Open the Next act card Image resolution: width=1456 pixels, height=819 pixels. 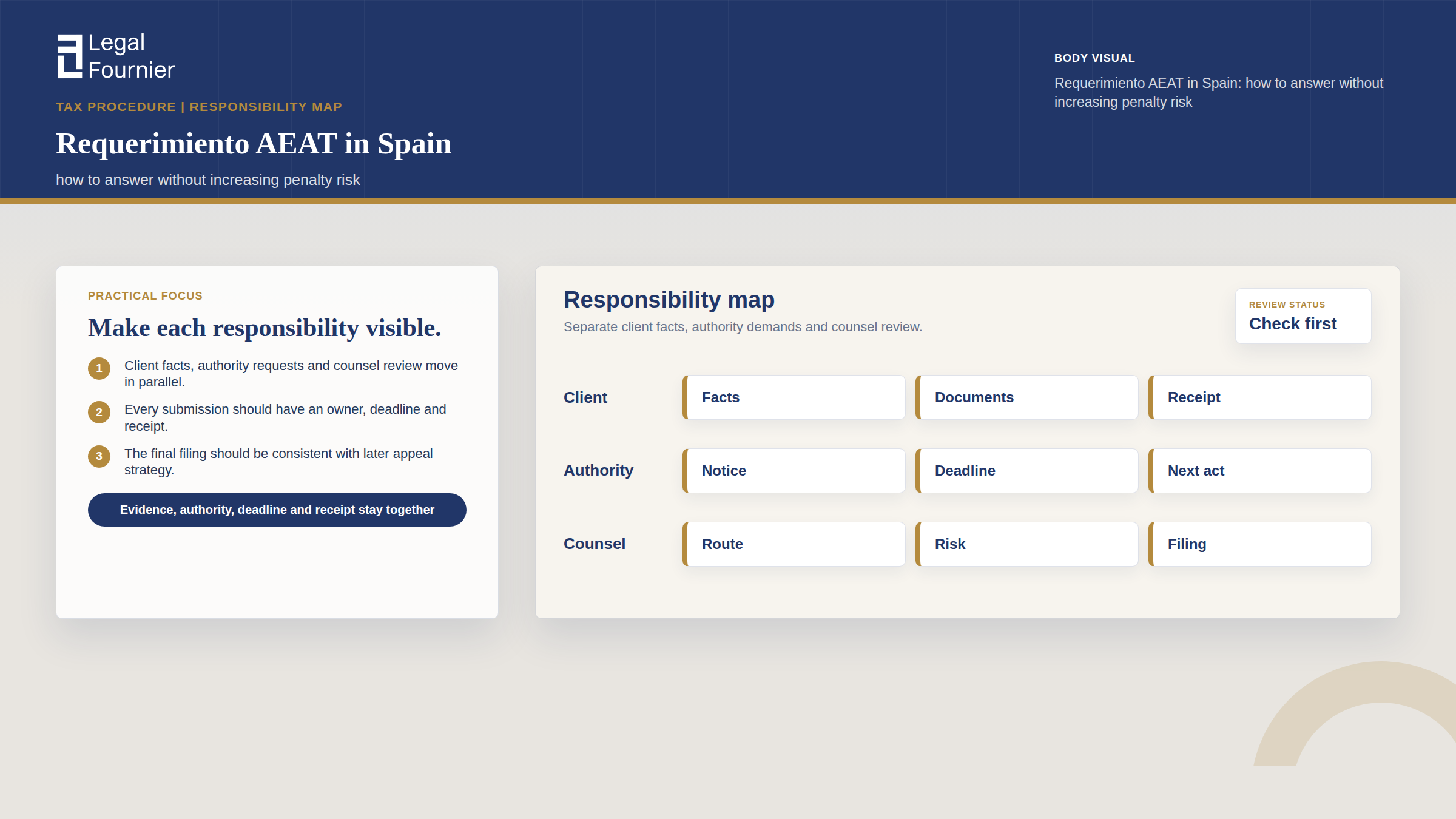[1259, 471]
